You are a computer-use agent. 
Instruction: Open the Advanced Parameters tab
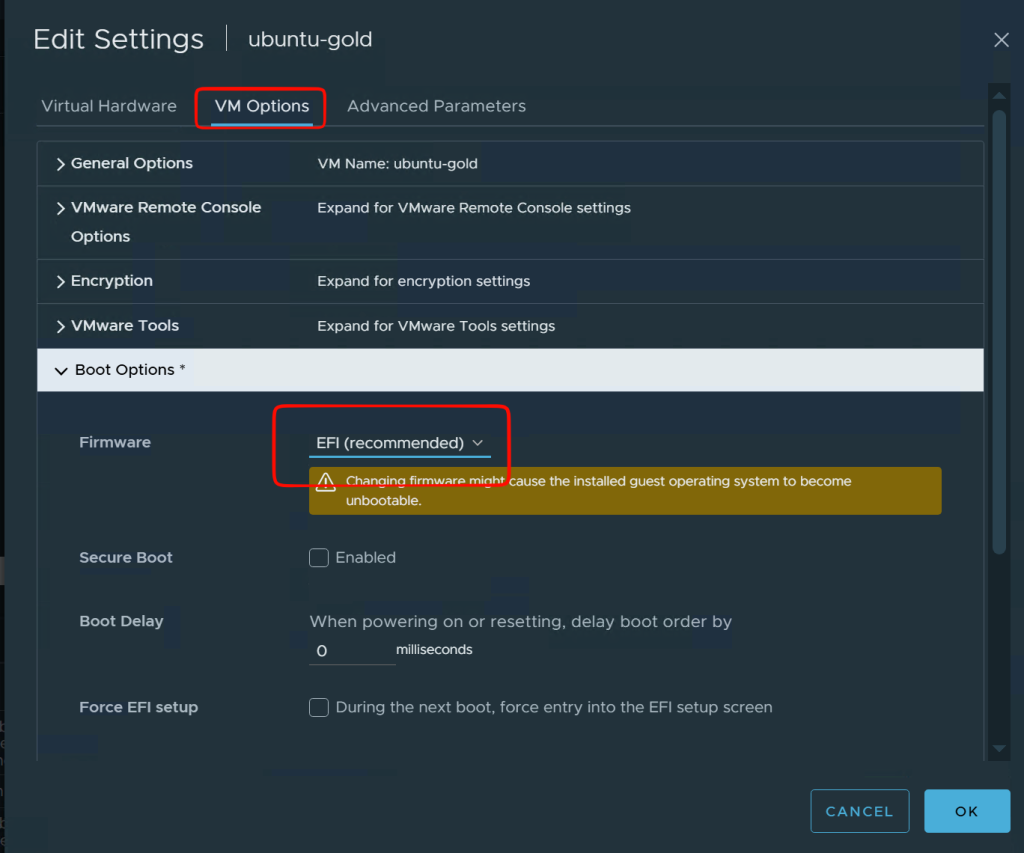436,106
